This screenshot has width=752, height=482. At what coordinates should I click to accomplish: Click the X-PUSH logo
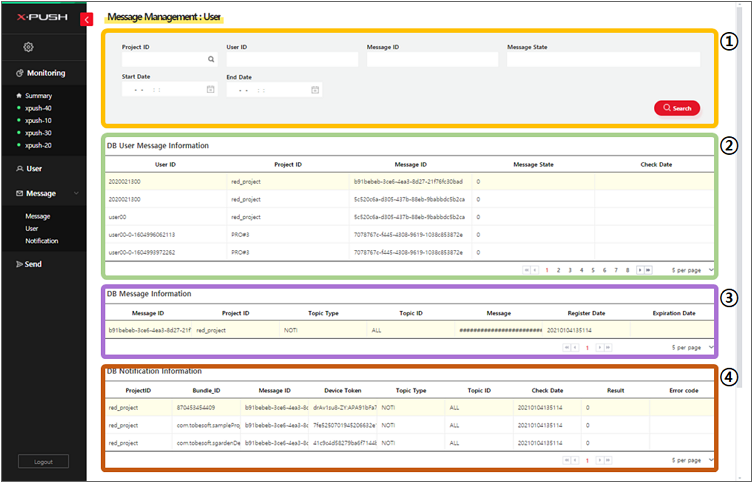point(43,17)
